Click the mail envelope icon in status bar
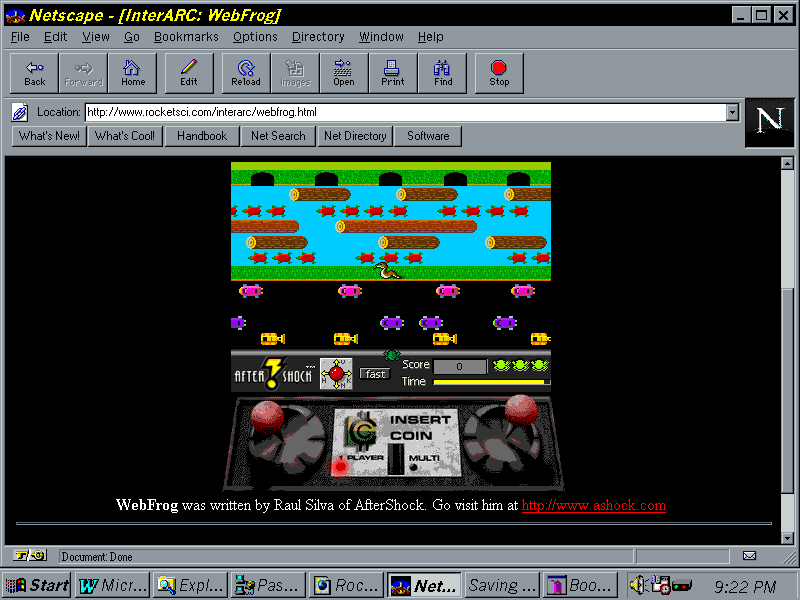Image resolution: width=800 pixels, height=600 pixels. click(749, 556)
